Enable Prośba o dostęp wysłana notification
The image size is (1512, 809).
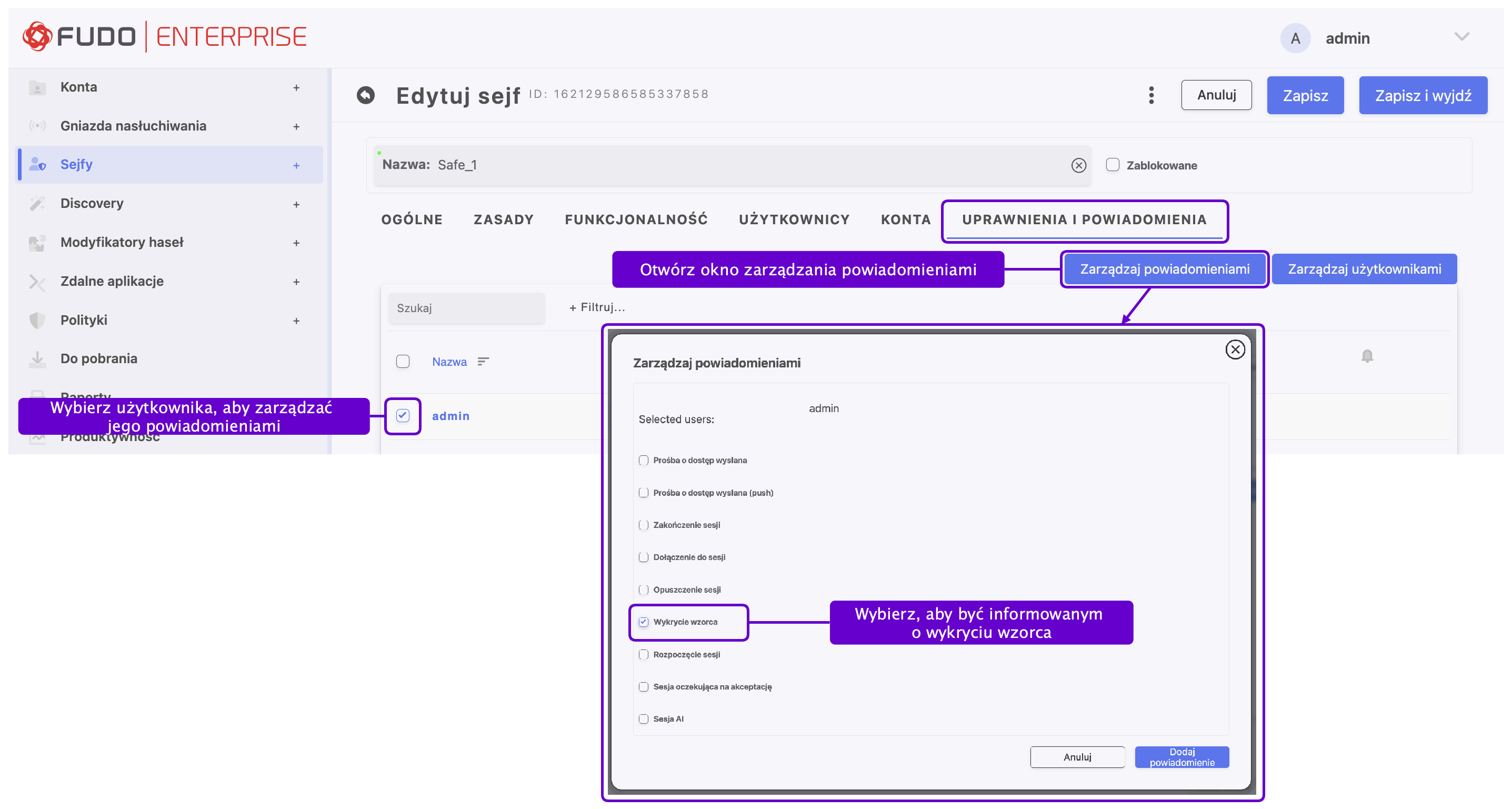click(643, 460)
